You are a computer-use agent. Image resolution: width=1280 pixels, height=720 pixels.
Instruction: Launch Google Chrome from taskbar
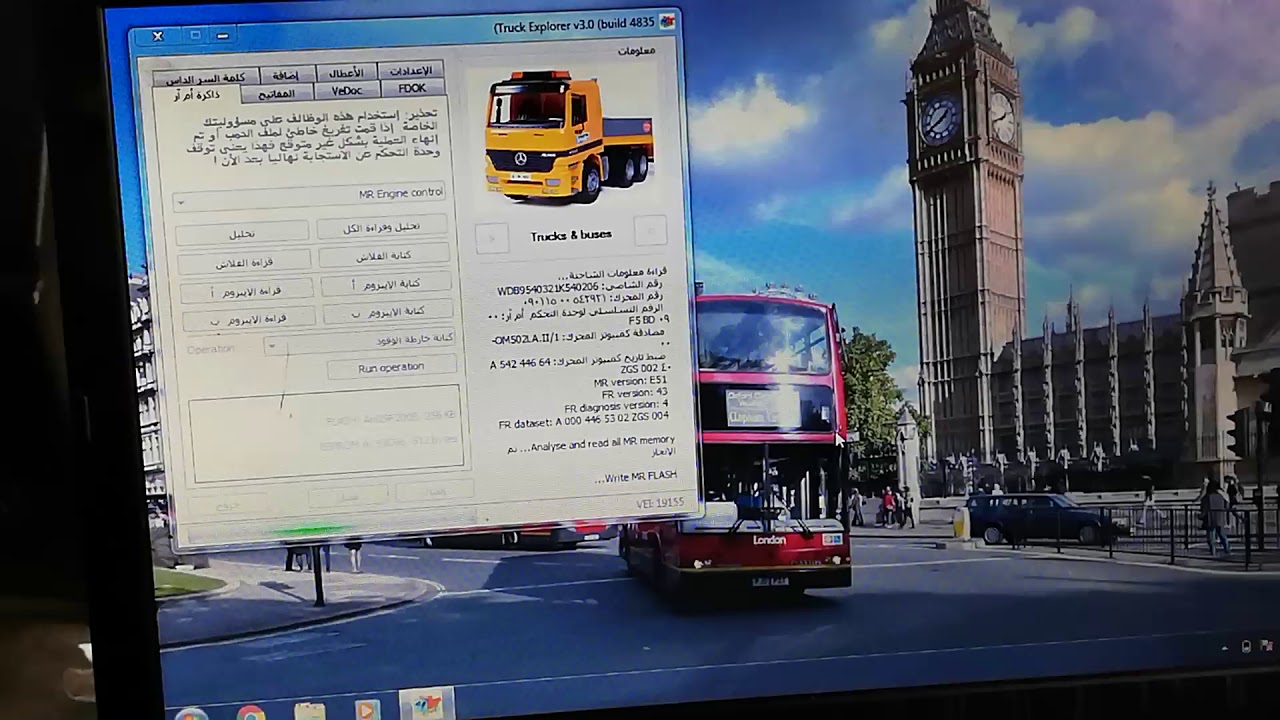tap(251, 712)
